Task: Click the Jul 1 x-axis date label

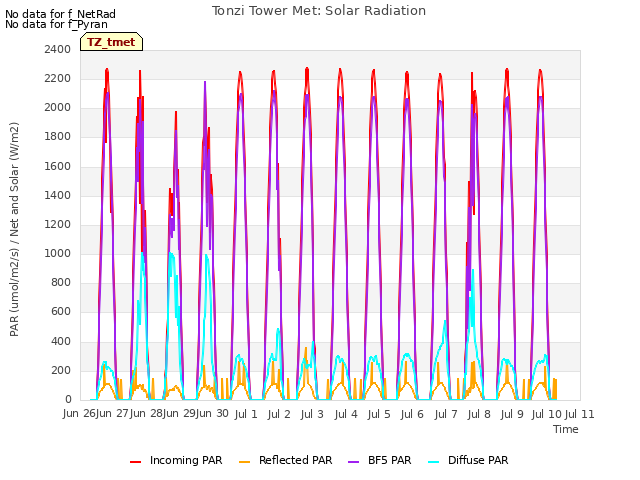Action: (246, 414)
